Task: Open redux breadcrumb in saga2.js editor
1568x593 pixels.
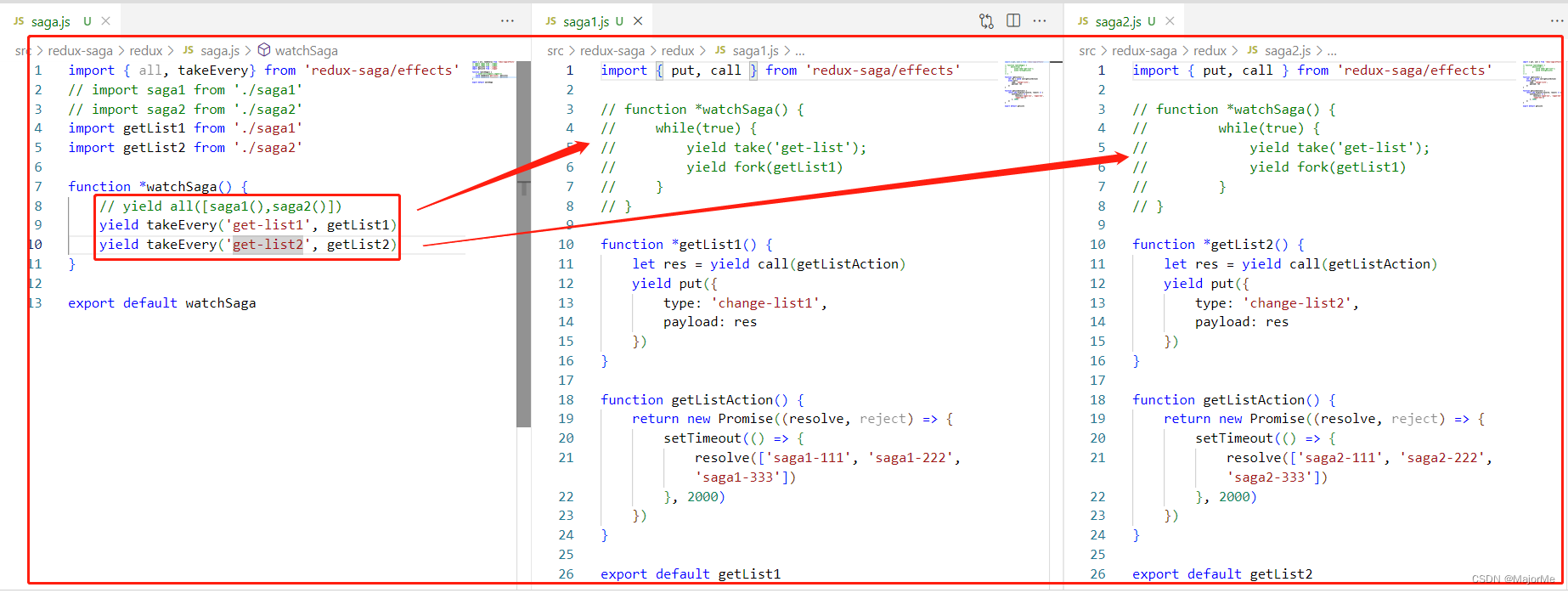Action: 1210,51
